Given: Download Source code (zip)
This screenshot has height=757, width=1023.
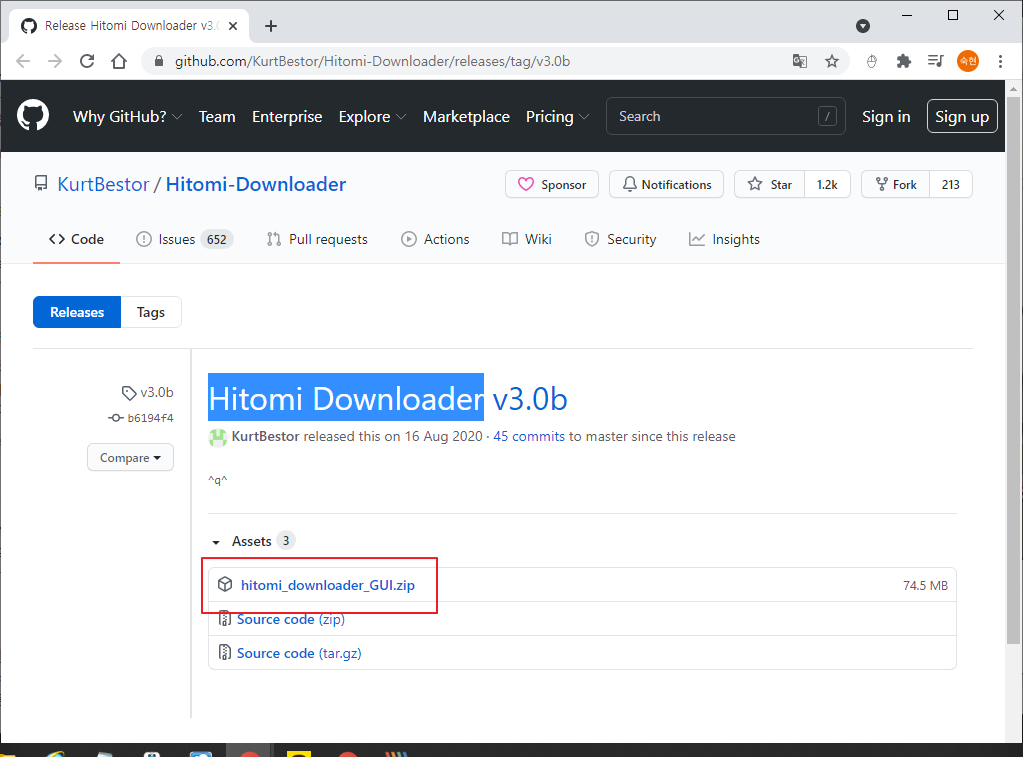Looking at the screenshot, I should point(290,619).
